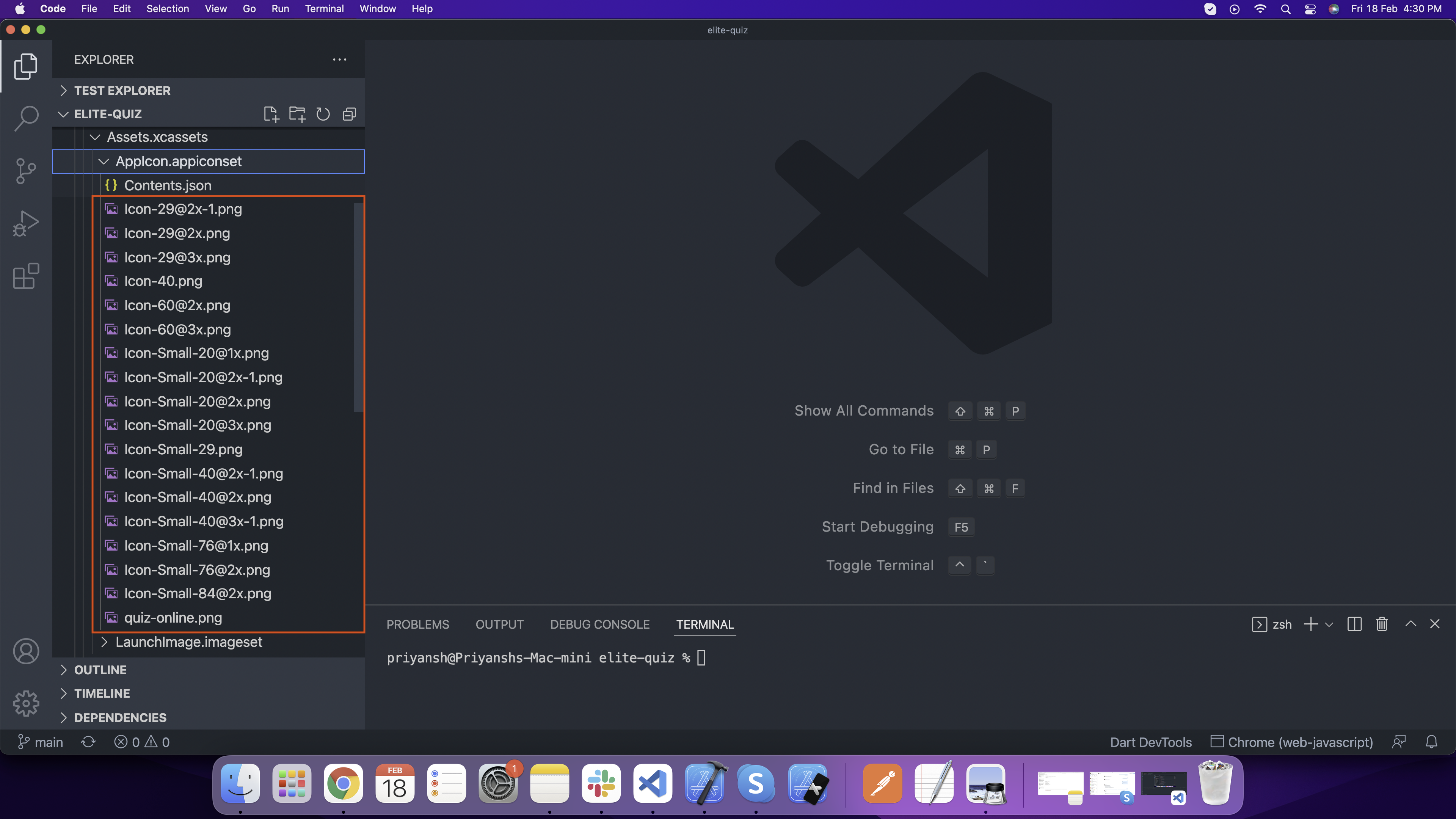Switch to the PROBLEMS tab
1456x819 pixels.
418,624
